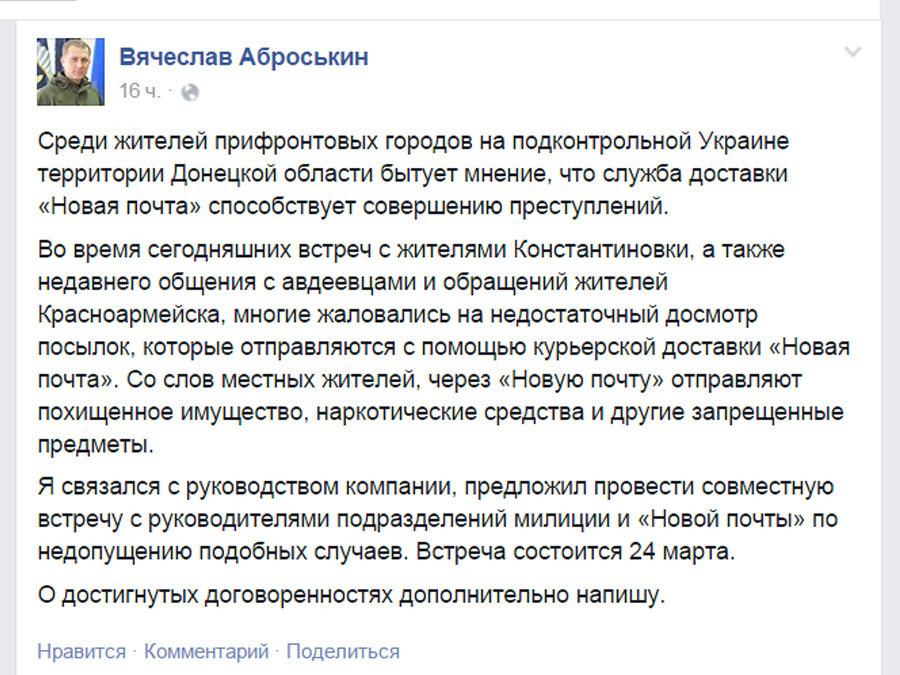The image size is (900, 675).
Task: Open the author name Вячеслав Аброськин
Action: (x=243, y=57)
